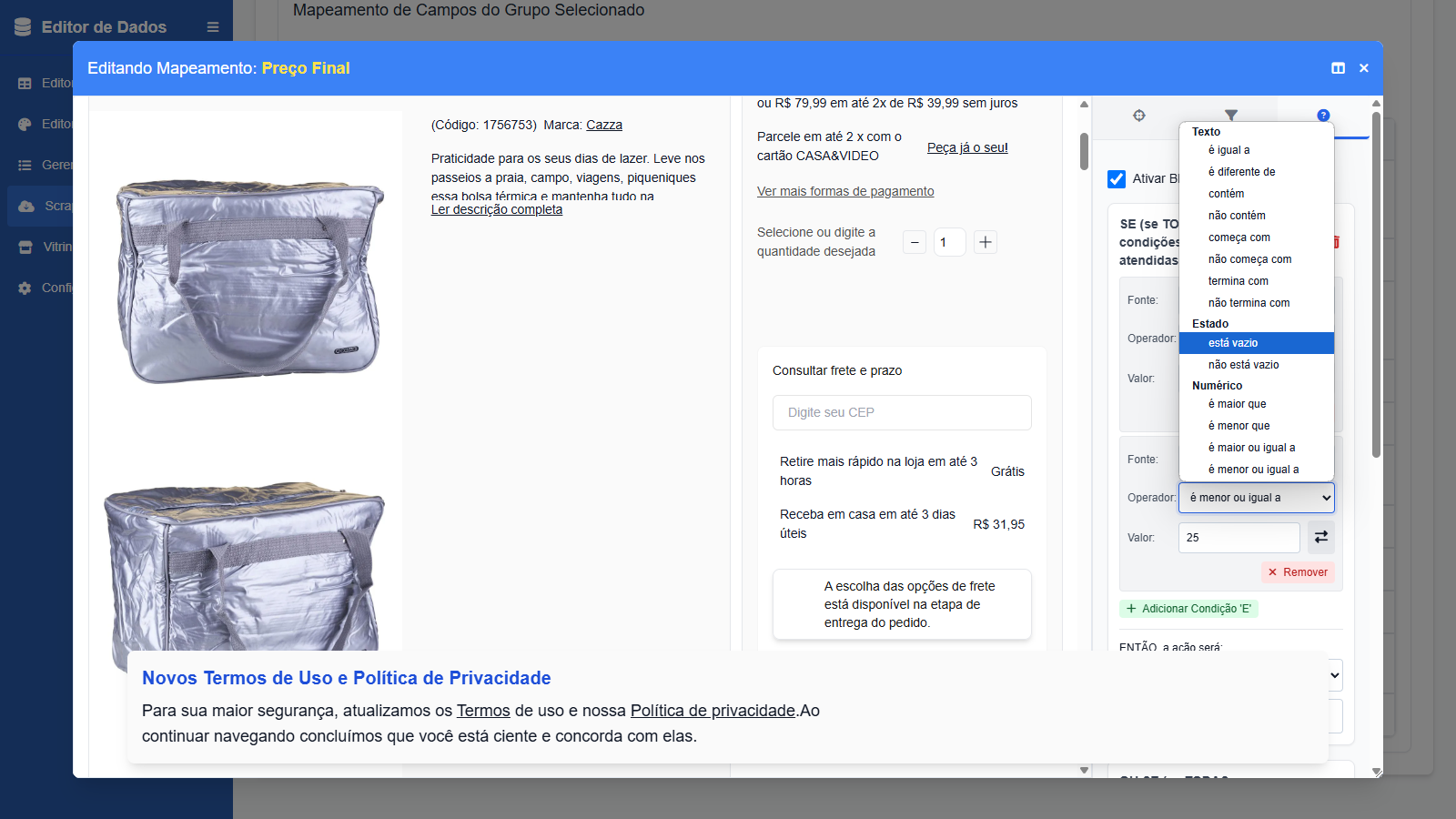The image size is (1456, 819).
Task: Pick 'é maior que' numeric operator
Action: [1237, 404]
